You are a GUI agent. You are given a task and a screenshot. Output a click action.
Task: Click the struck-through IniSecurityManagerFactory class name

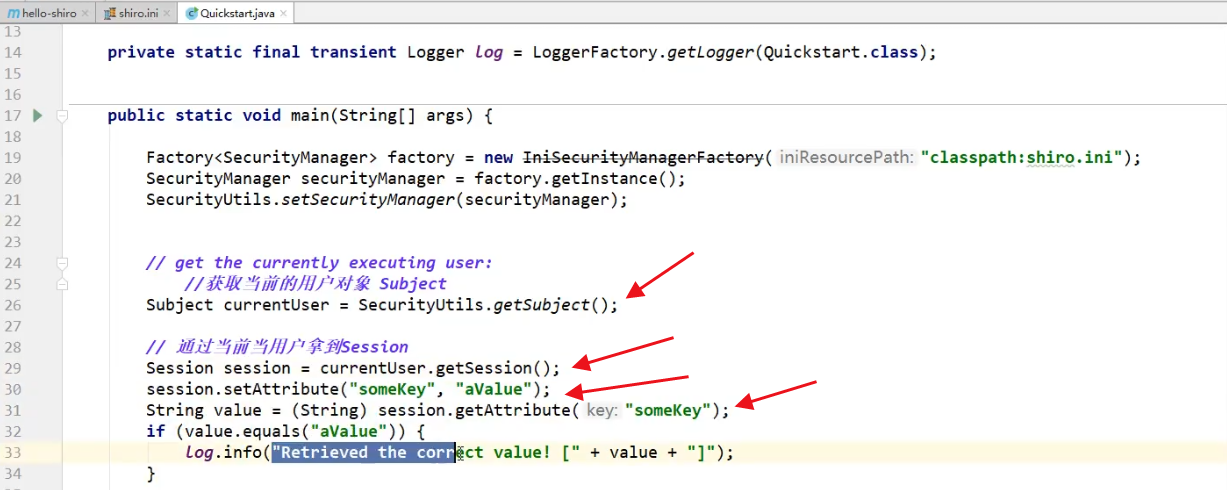(644, 157)
